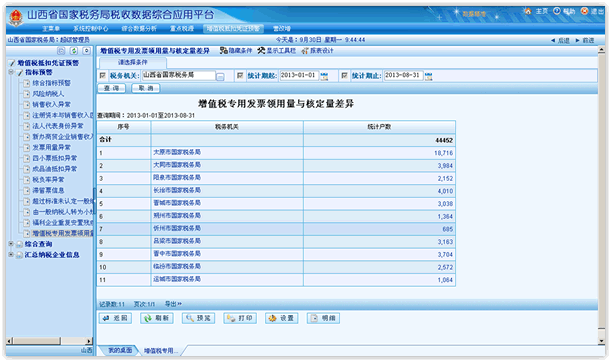Open 综合数据分析 menu
The width and height of the screenshot is (611, 362).
point(139,28)
